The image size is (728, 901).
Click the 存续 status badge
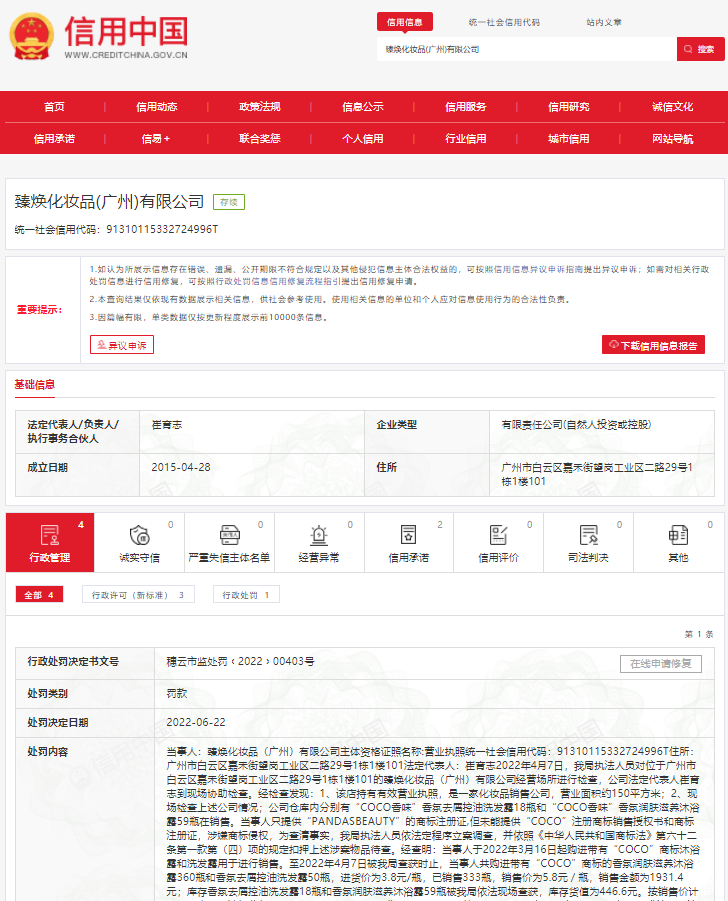point(229,202)
